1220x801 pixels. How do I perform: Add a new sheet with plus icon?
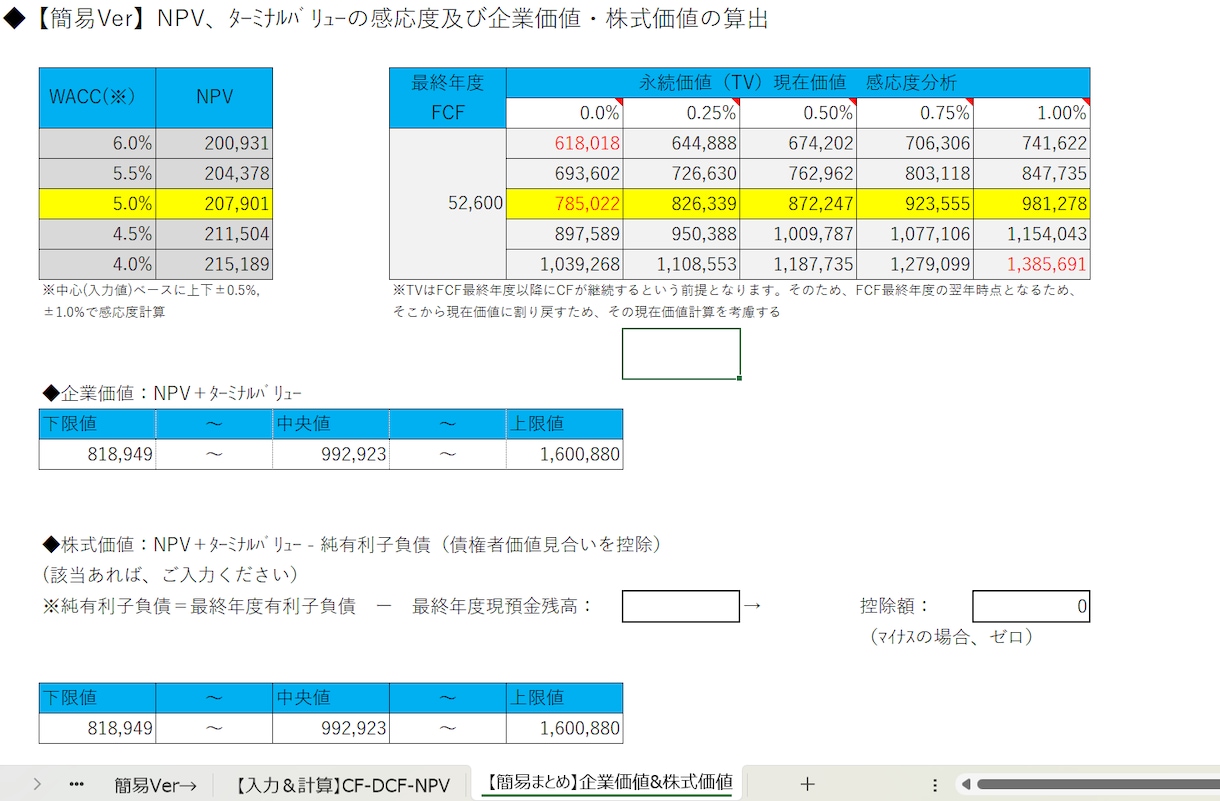808,784
